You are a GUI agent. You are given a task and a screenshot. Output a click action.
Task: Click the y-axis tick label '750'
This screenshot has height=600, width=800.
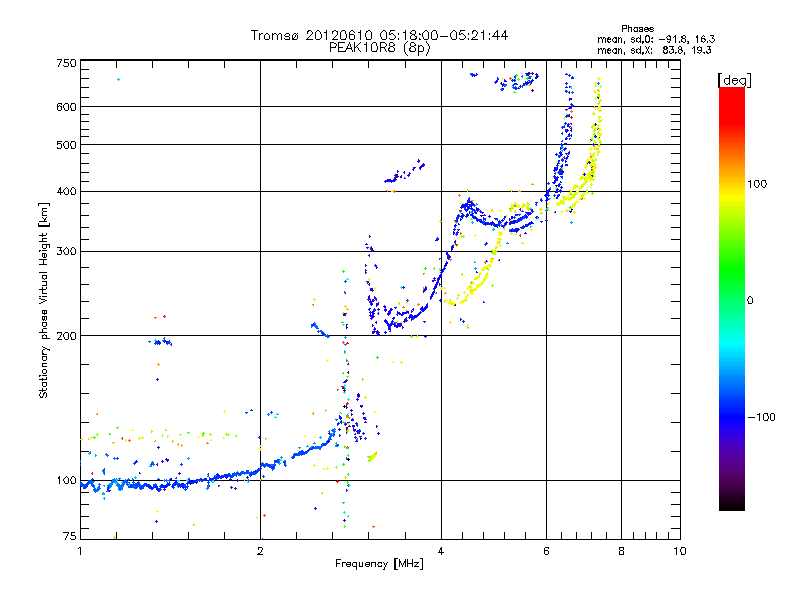click(x=66, y=63)
